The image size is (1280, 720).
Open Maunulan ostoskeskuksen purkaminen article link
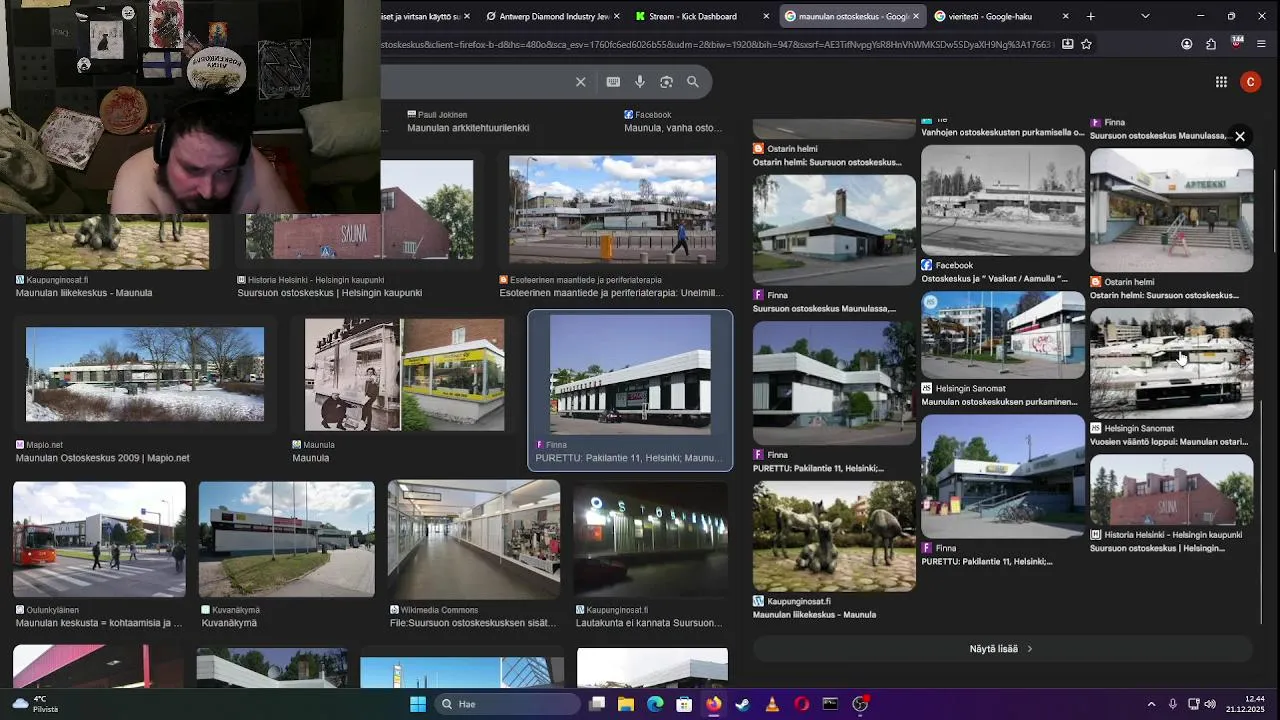pyautogui.click(x=999, y=402)
